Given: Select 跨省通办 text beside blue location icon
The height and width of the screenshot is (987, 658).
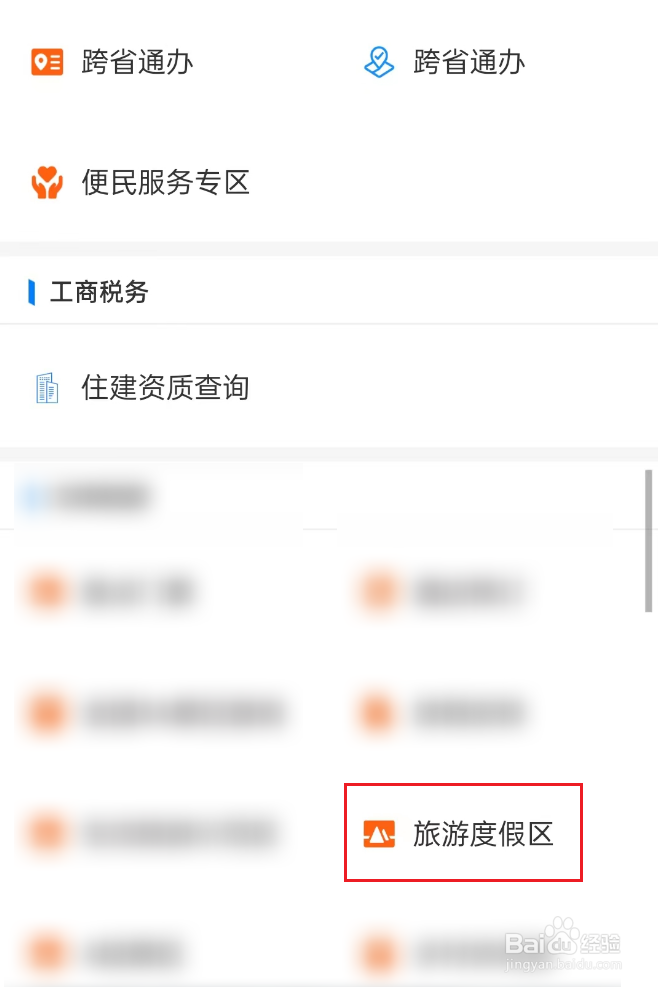Looking at the screenshot, I should coord(469,62).
